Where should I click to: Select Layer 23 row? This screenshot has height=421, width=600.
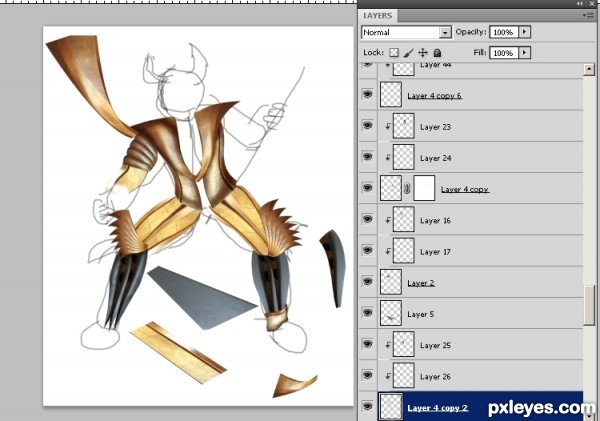click(x=481, y=126)
